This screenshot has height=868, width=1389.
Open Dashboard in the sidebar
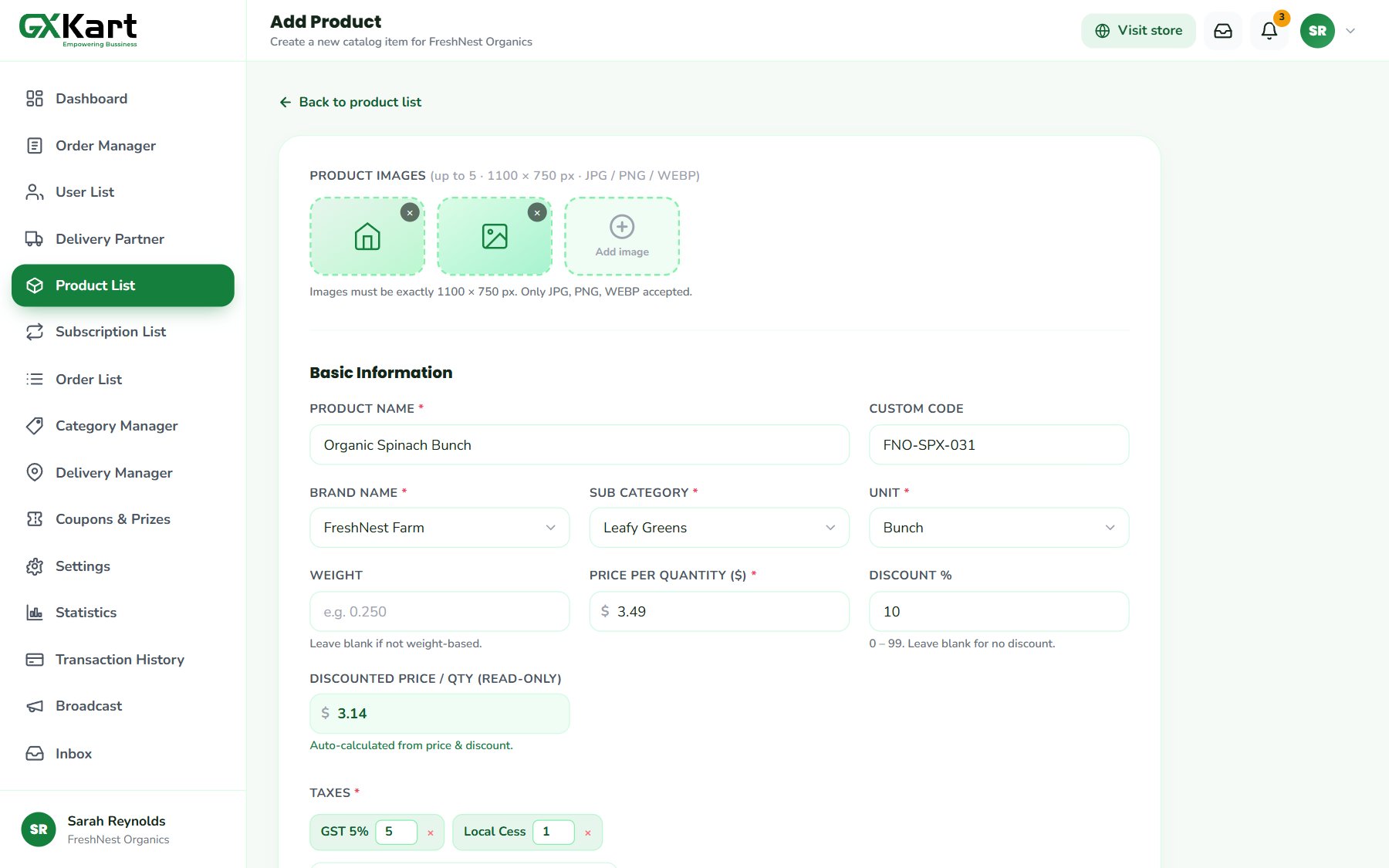pyautogui.click(x=123, y=99)
